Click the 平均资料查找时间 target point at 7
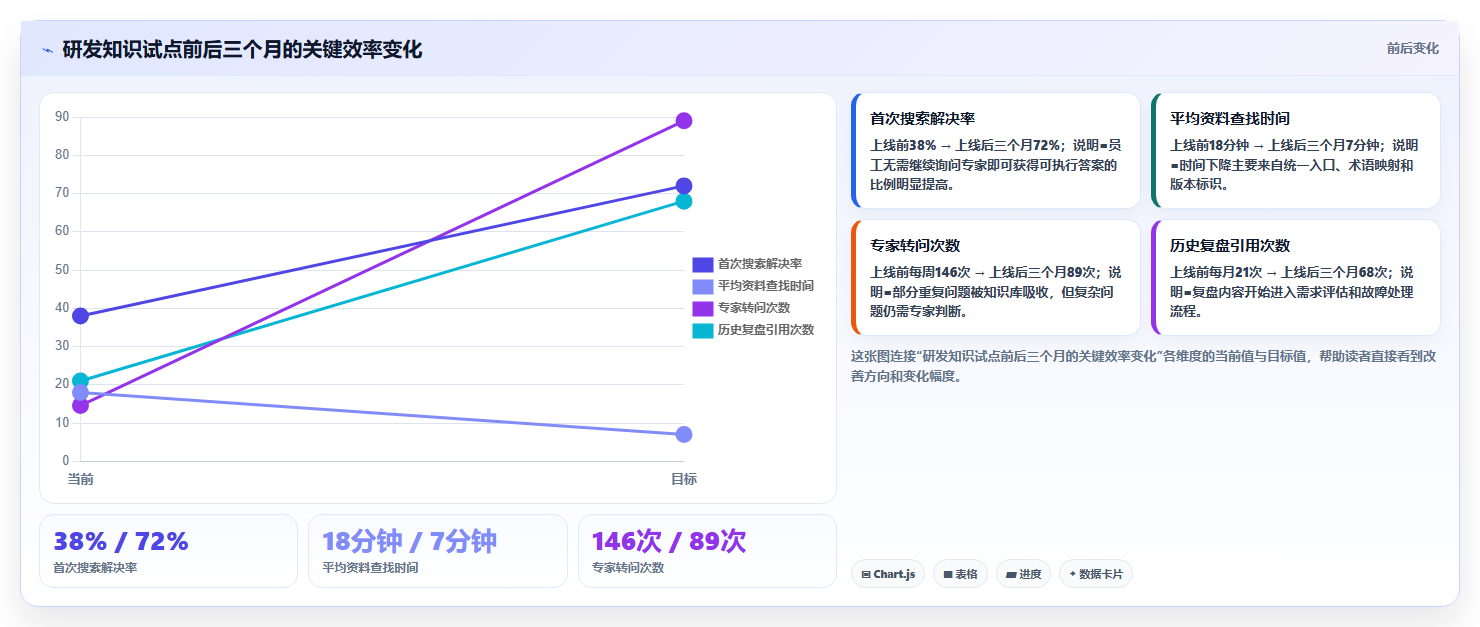1480x627 pixels. (x=684, y=434)
